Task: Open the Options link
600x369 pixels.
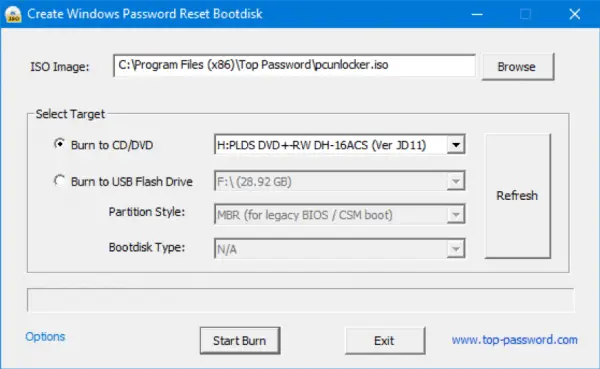Action: [x=45, y=337]
